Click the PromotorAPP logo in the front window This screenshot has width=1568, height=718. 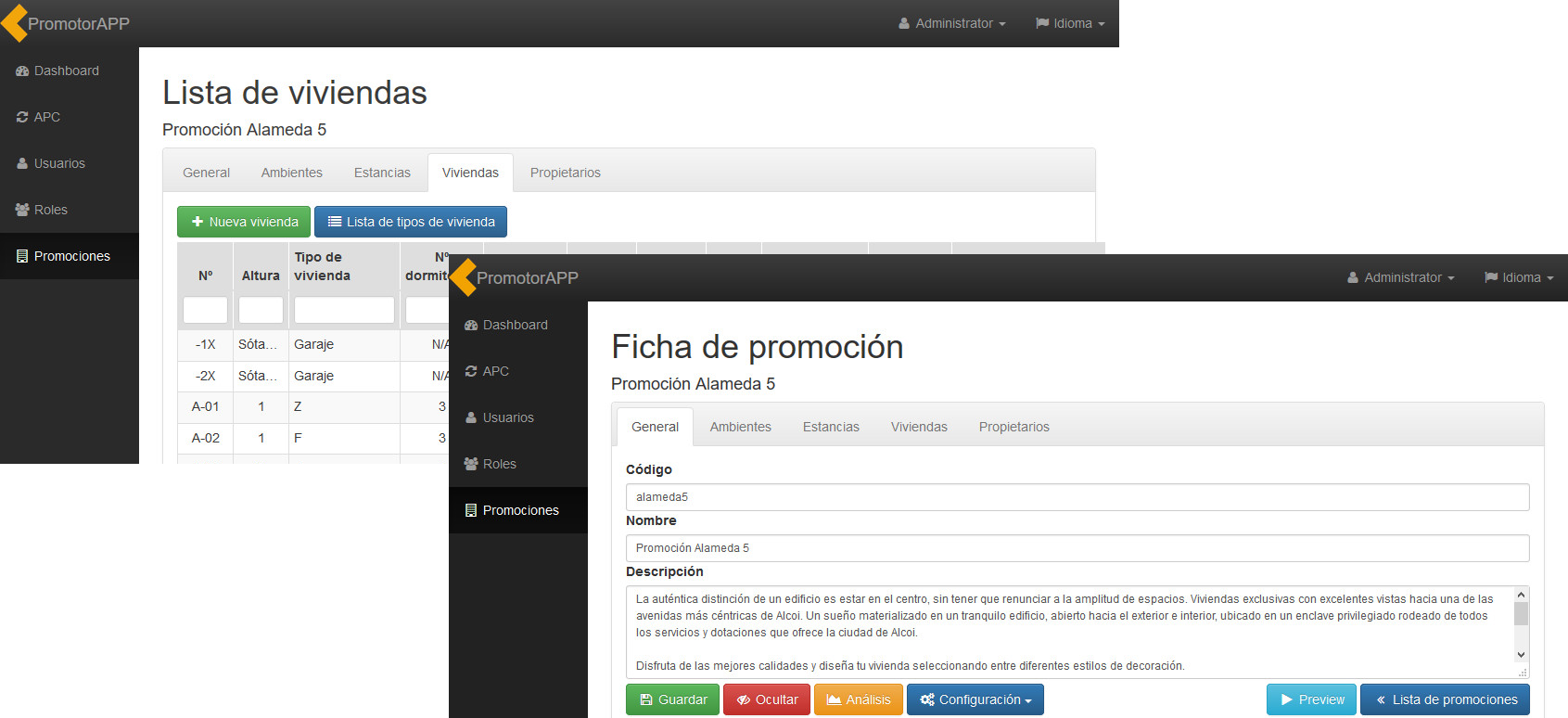[516, 277]
